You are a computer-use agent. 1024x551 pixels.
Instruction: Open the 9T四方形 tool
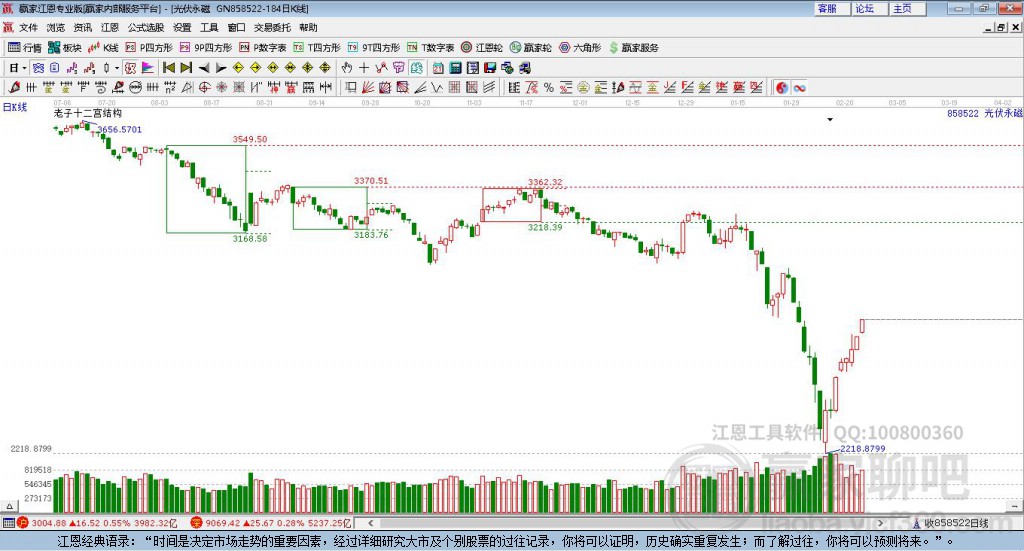374,48
